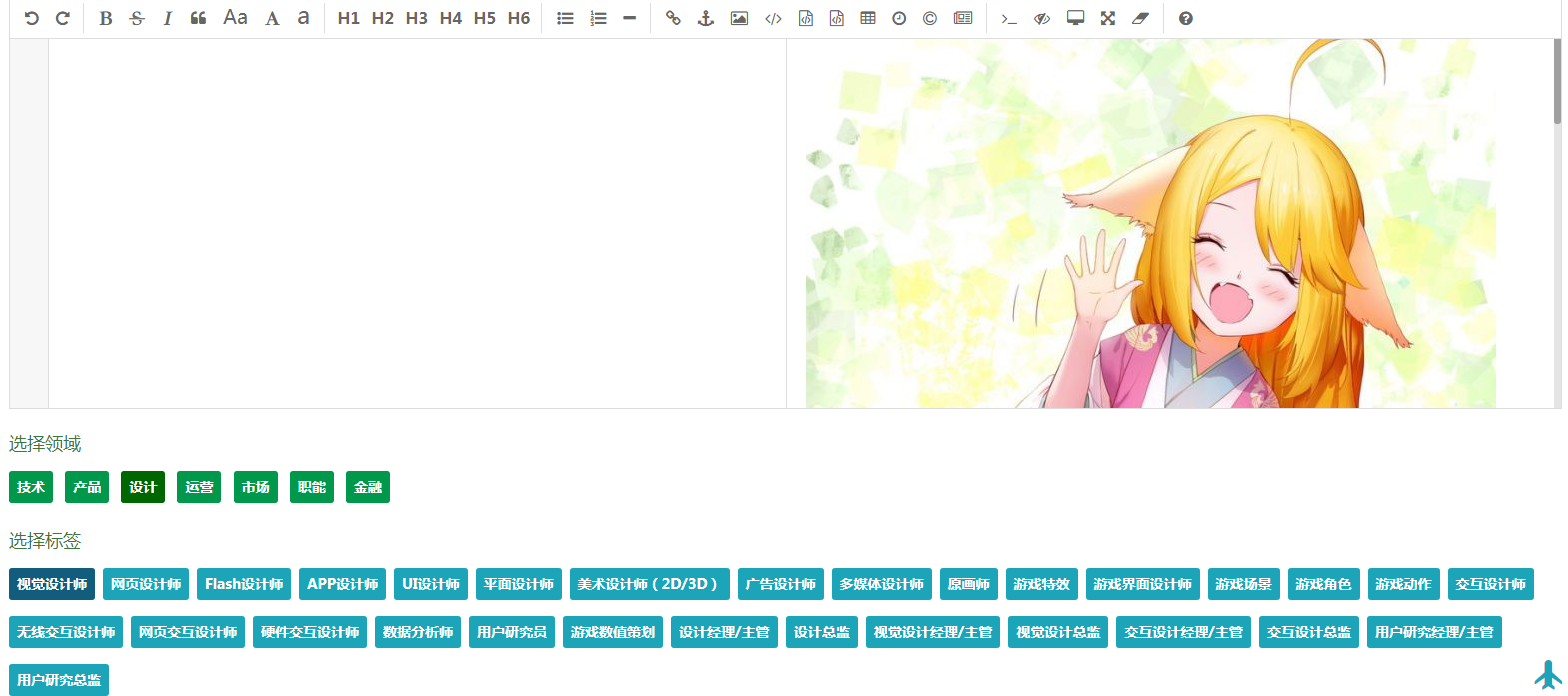Pick the 游戏场景 tag
This screenshot has width=1568, height=696.
point(1244,584)
